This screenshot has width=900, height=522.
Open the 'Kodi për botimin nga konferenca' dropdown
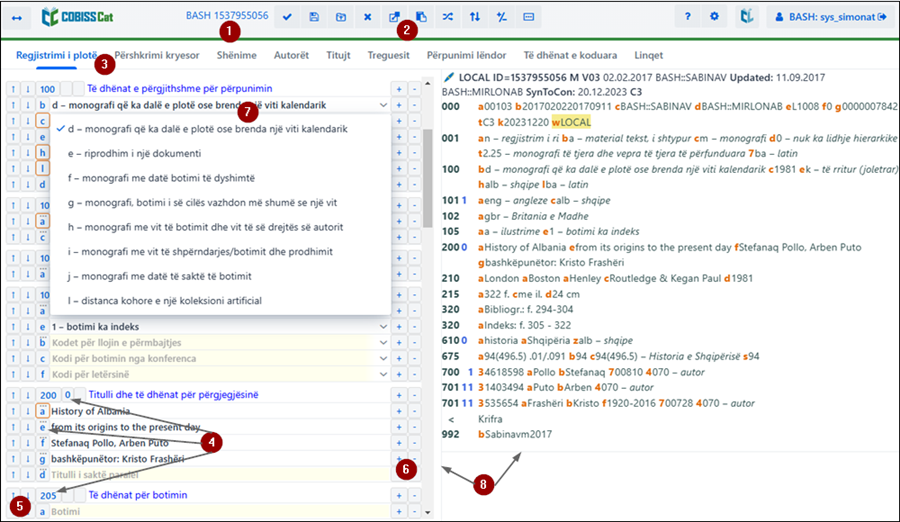tap(383, 359)
